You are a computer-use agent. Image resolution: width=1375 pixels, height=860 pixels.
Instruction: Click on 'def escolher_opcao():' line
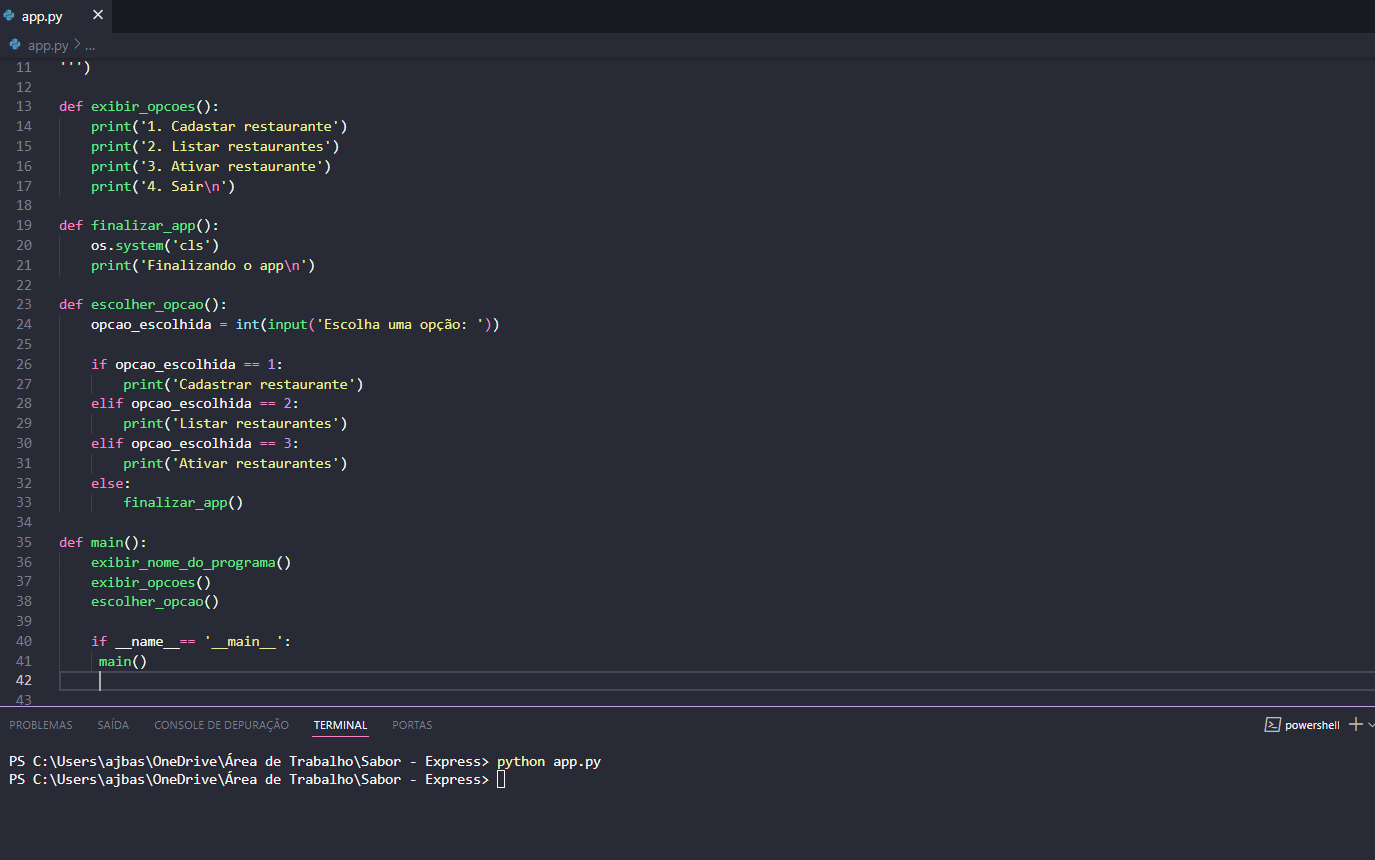(143, 304)
